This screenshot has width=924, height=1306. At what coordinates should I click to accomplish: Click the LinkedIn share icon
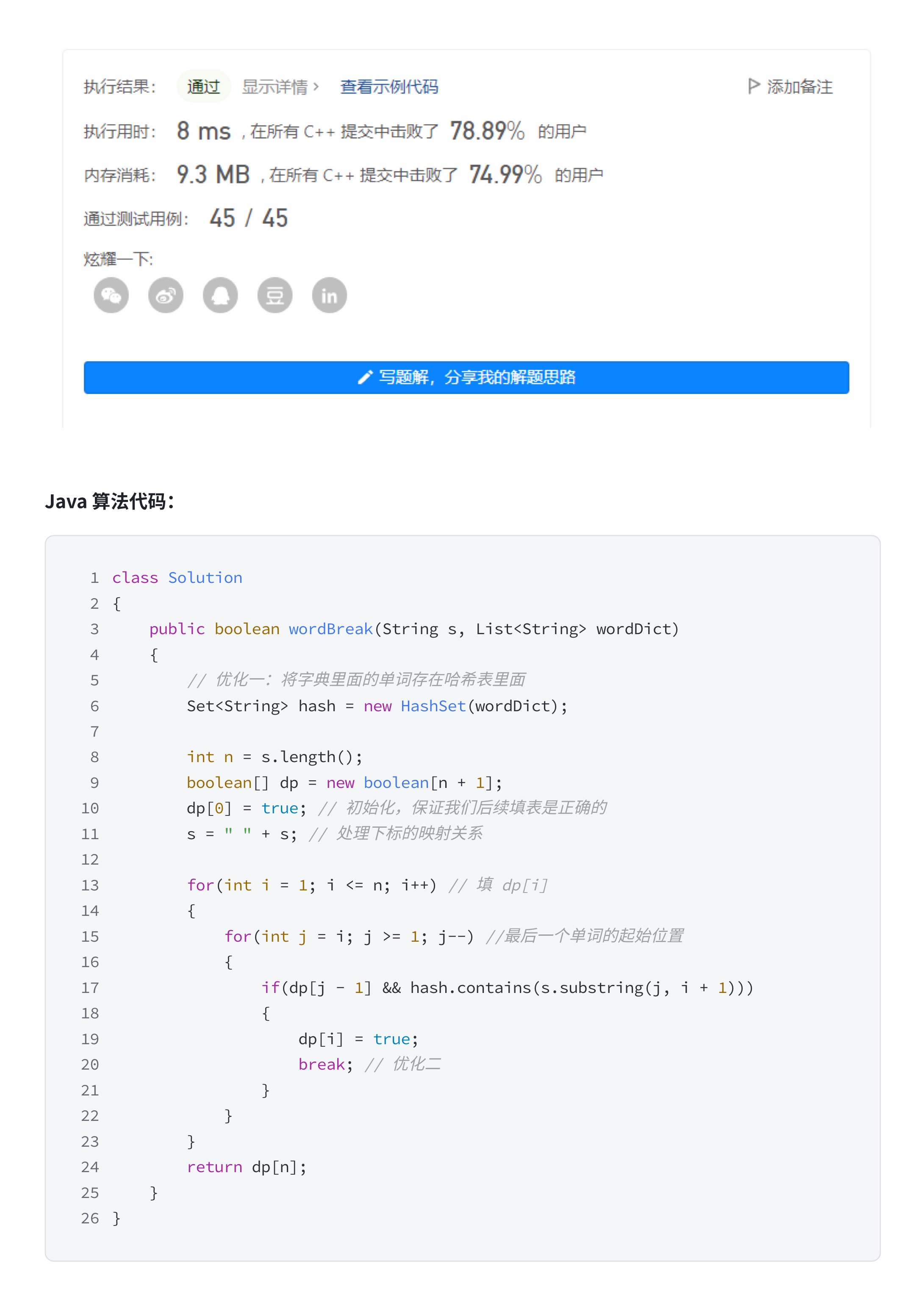tap(330, 295)
